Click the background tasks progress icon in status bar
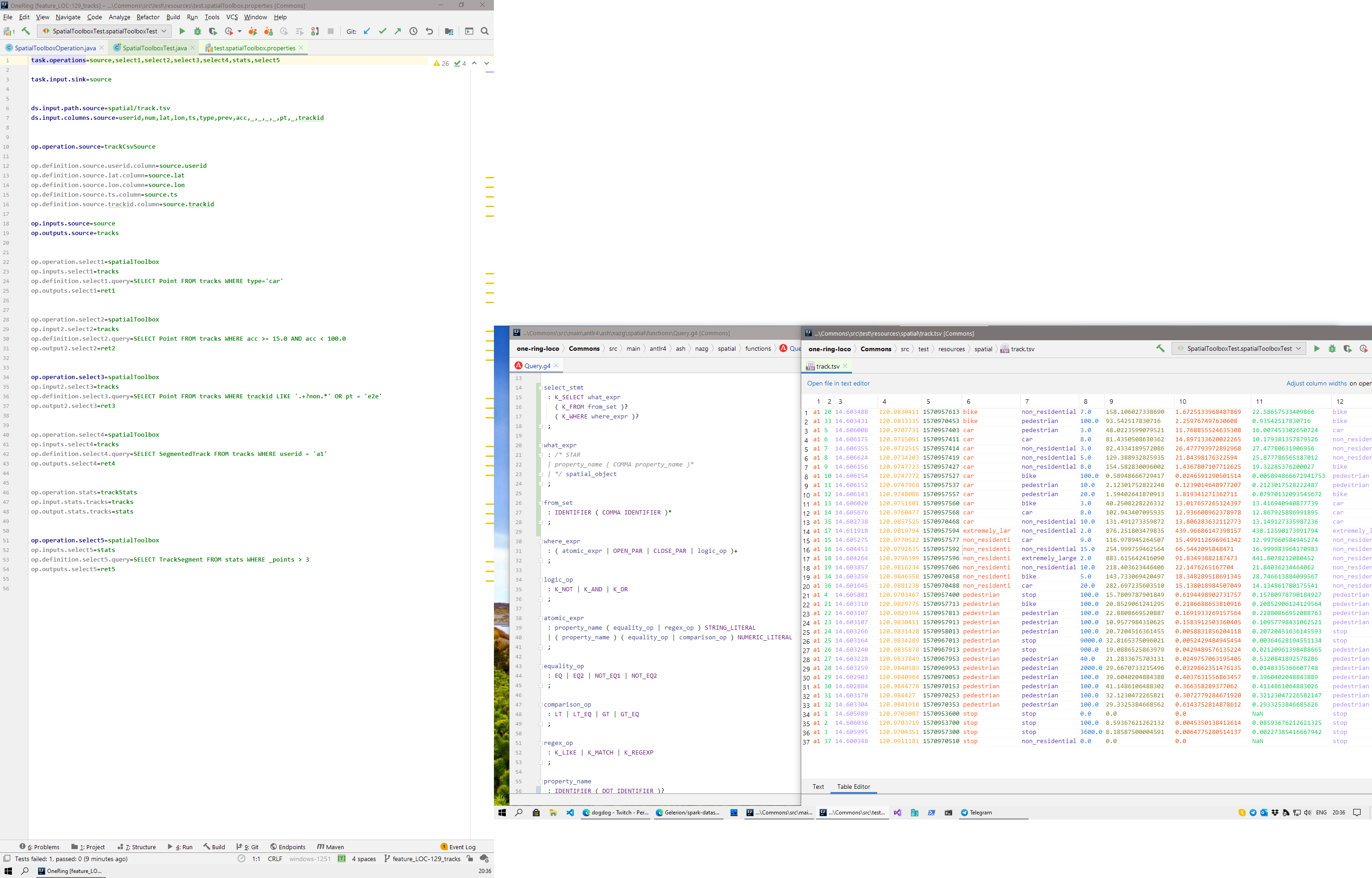The image size is (1372, 878). 241,859
